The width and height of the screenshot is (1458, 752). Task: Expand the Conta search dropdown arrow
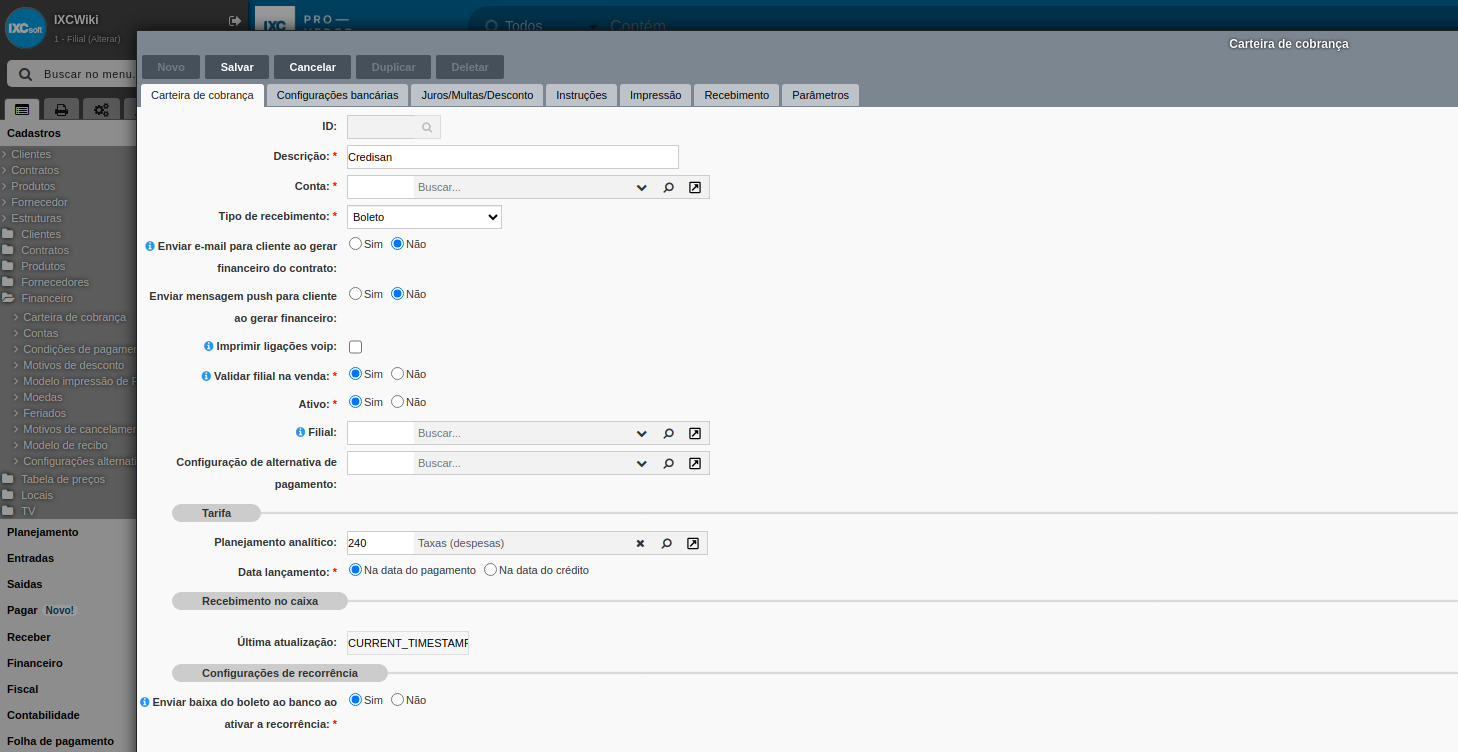pos(641,187)
